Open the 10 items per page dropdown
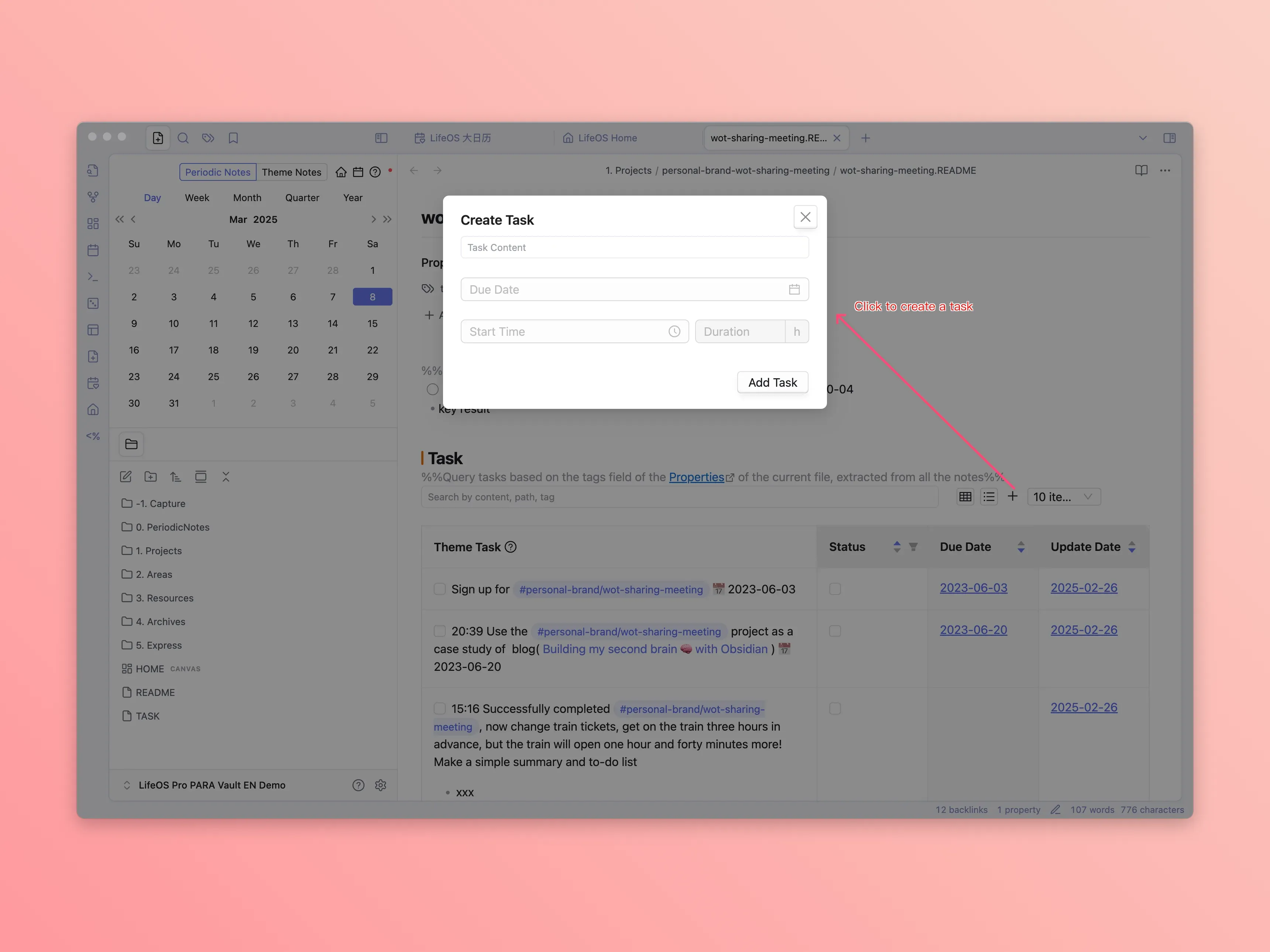The image size is (1270, 952). point(1063,497)
